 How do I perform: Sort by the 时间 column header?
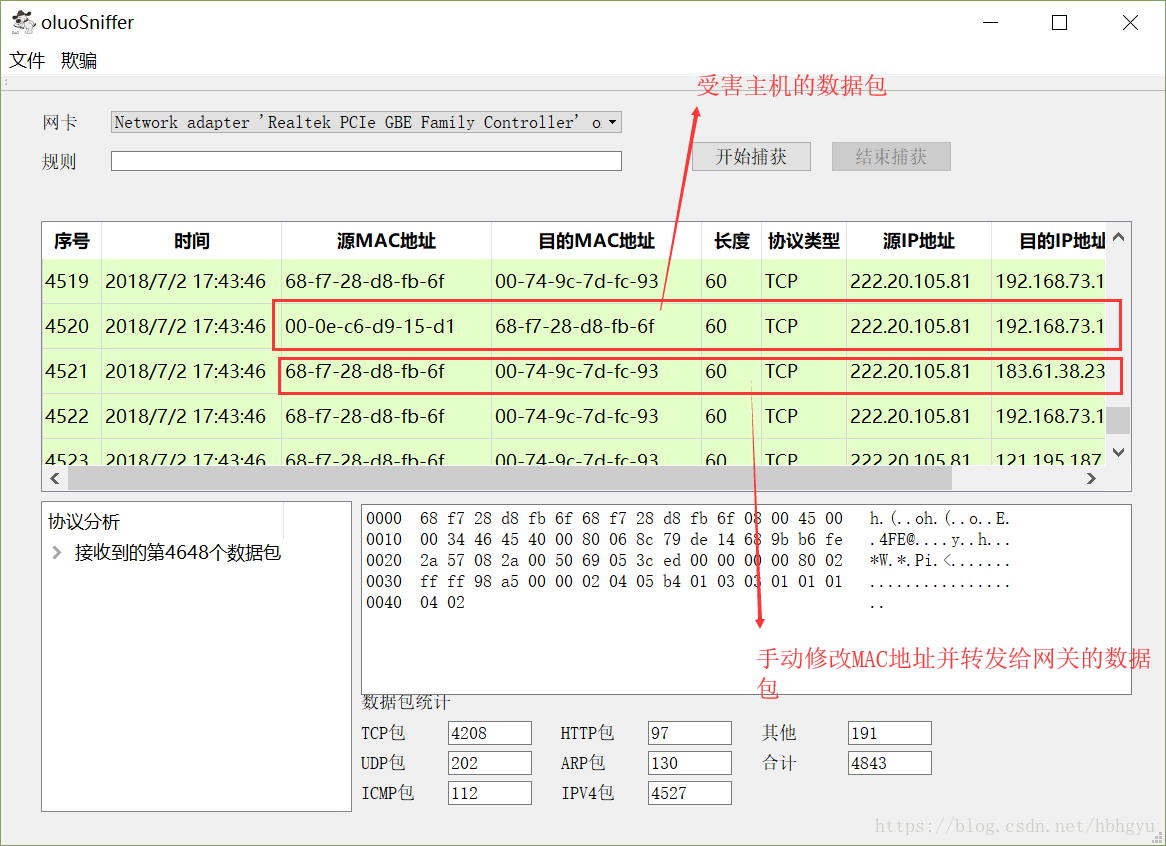(x=192, y=241)
